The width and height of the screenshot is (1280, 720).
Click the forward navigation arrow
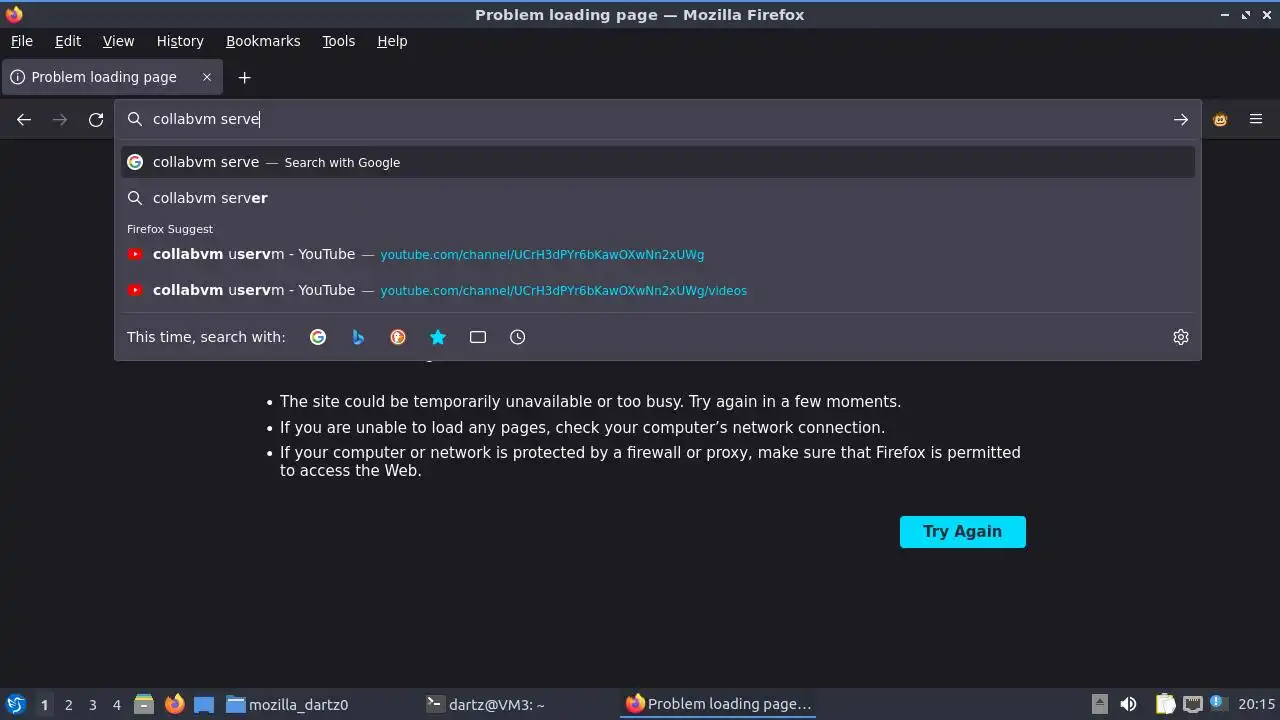tap(60, 120)
